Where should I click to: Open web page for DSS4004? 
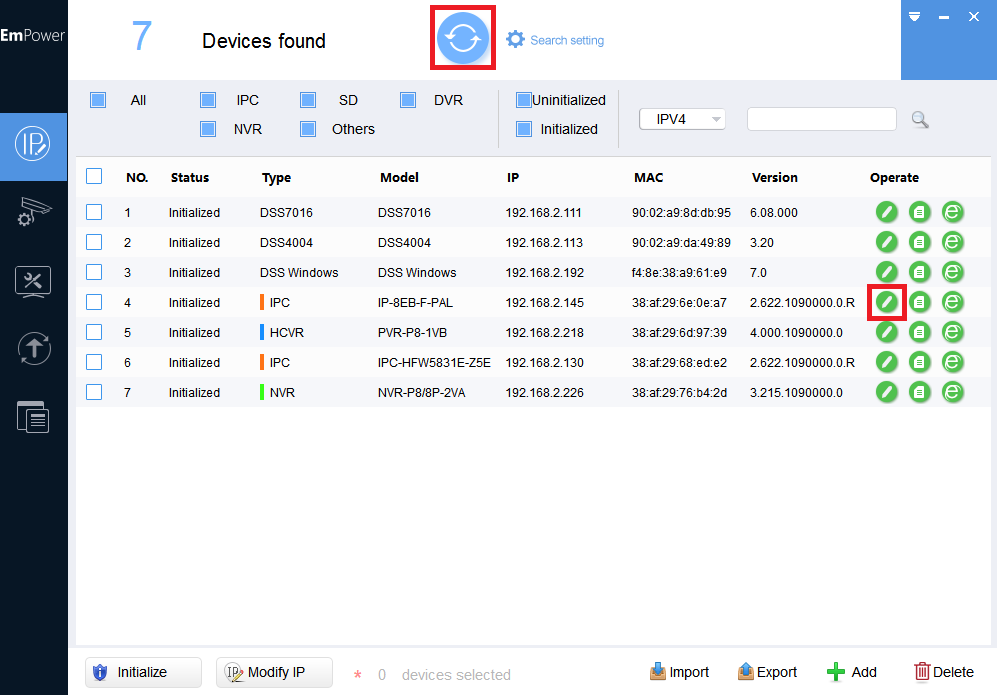tap(952, 242)
